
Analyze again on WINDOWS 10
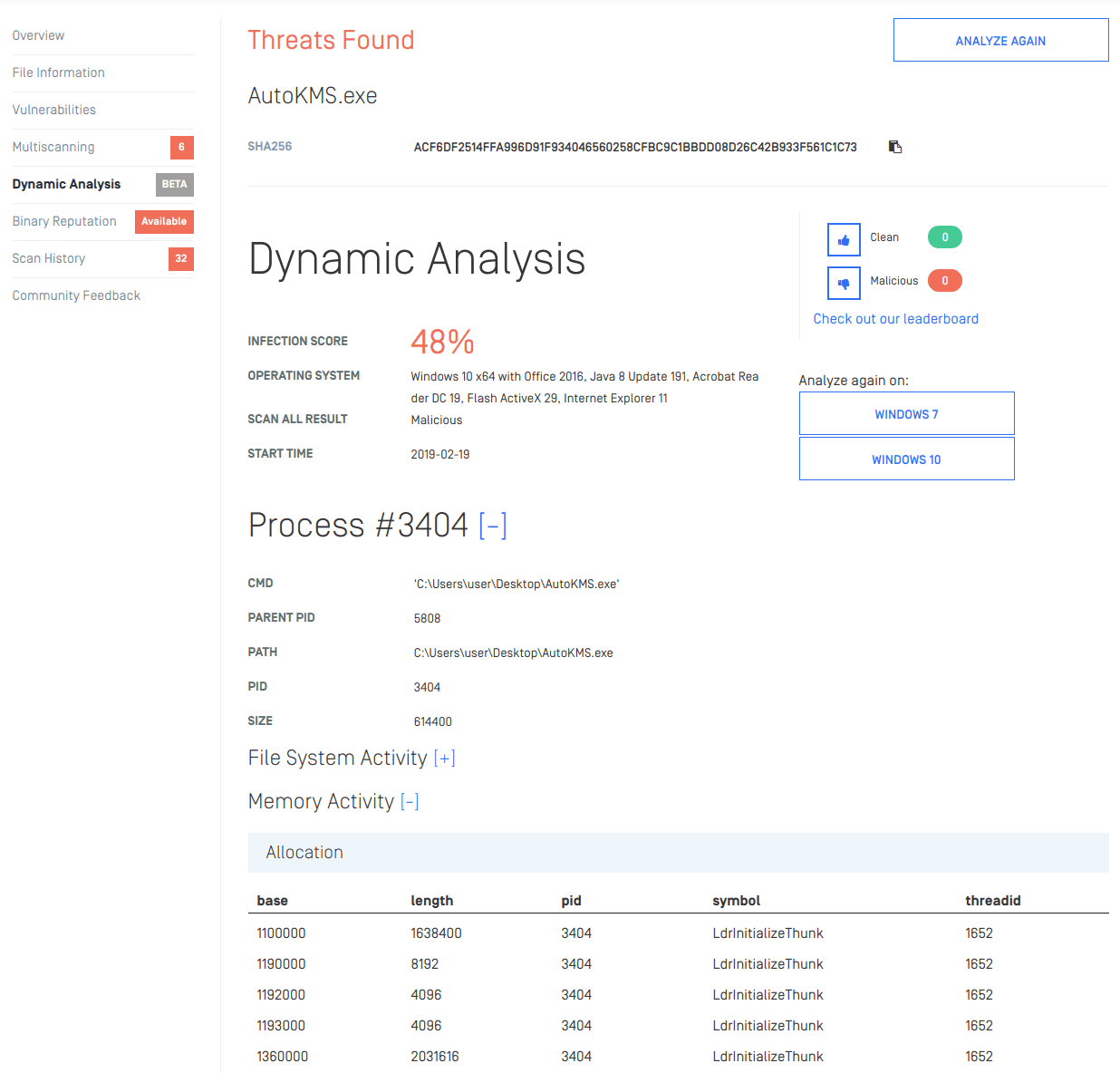pos(906,459)
